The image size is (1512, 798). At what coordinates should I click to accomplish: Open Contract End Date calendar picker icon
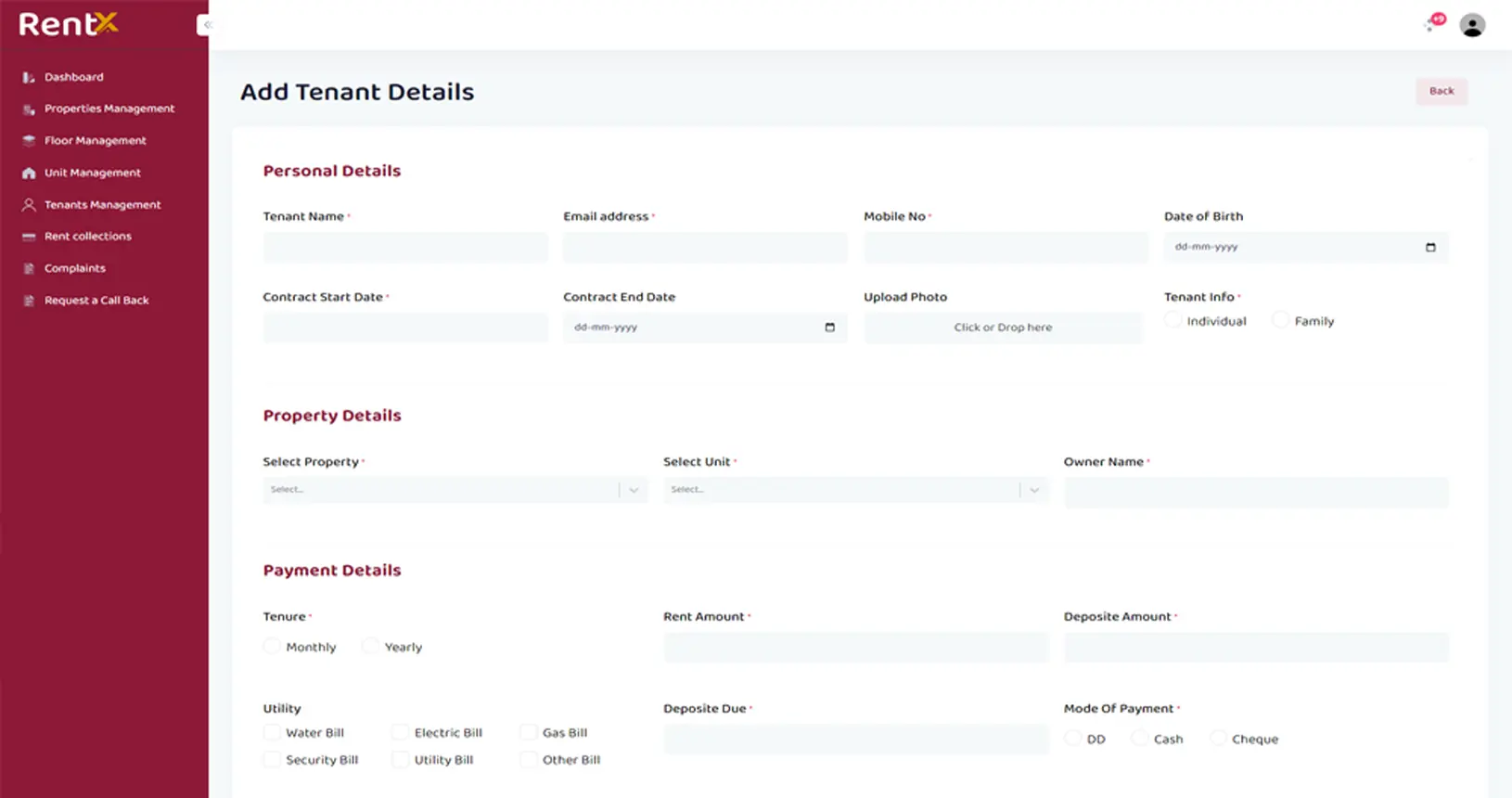click(829, 327)
